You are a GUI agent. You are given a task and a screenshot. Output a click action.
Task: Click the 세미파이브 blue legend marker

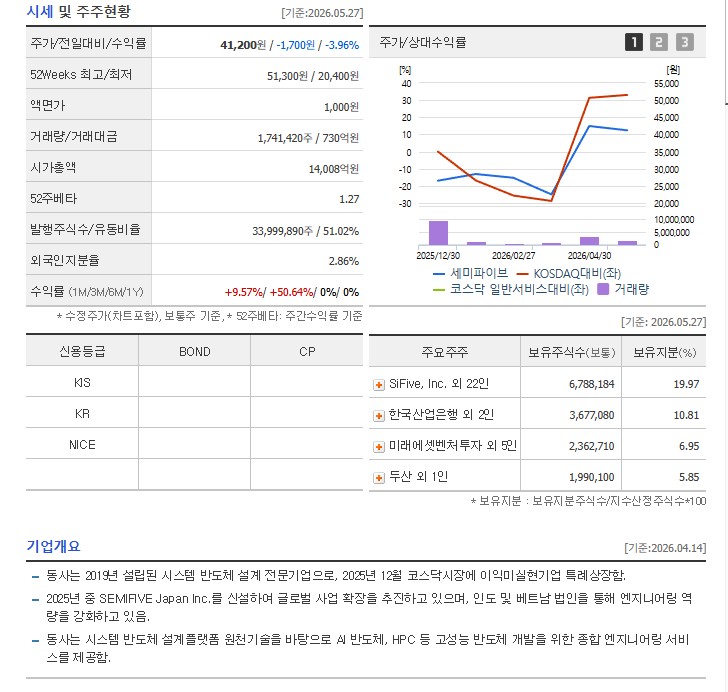point(439,274)
